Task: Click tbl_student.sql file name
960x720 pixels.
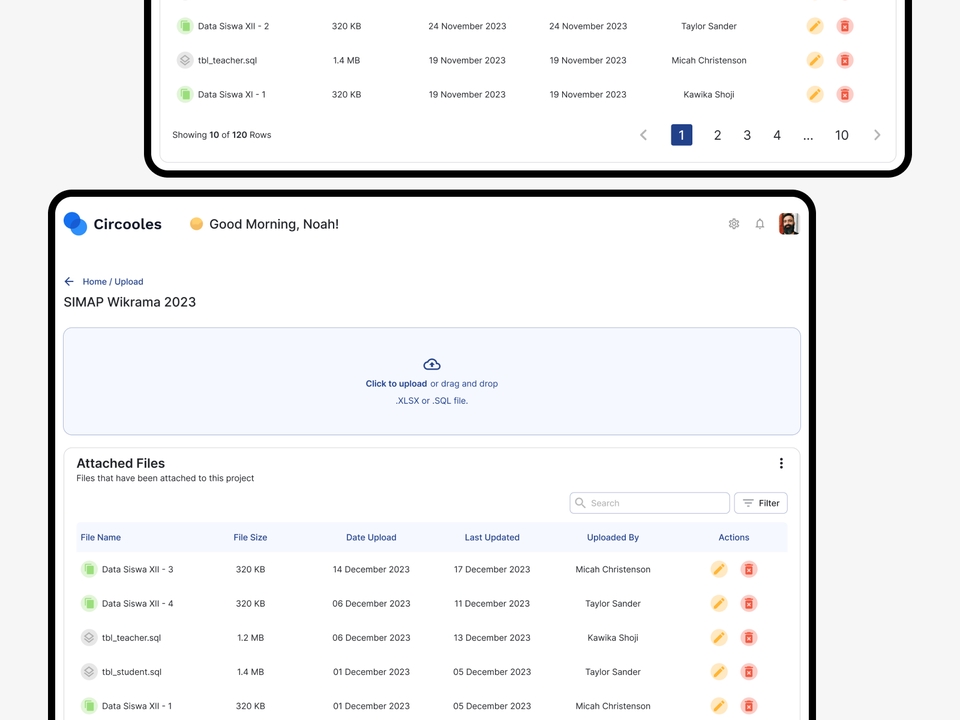Action: coord(132,672)
